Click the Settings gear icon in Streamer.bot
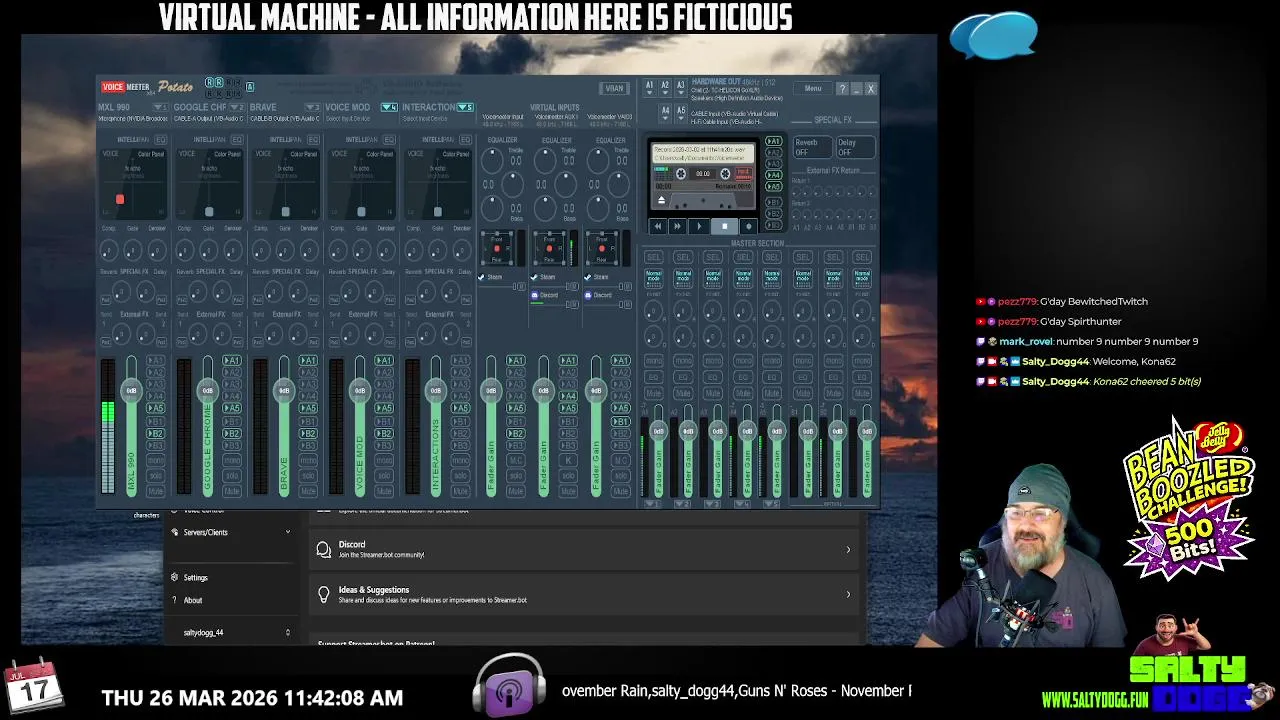This screenshot has height=720, width=1280. 175,577
